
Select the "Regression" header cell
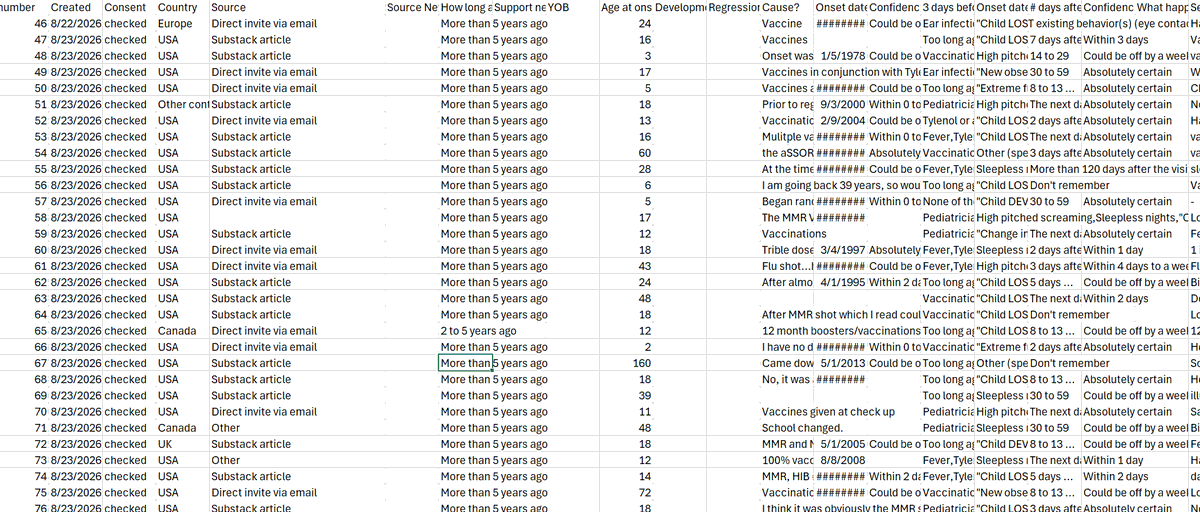[732, 7]
